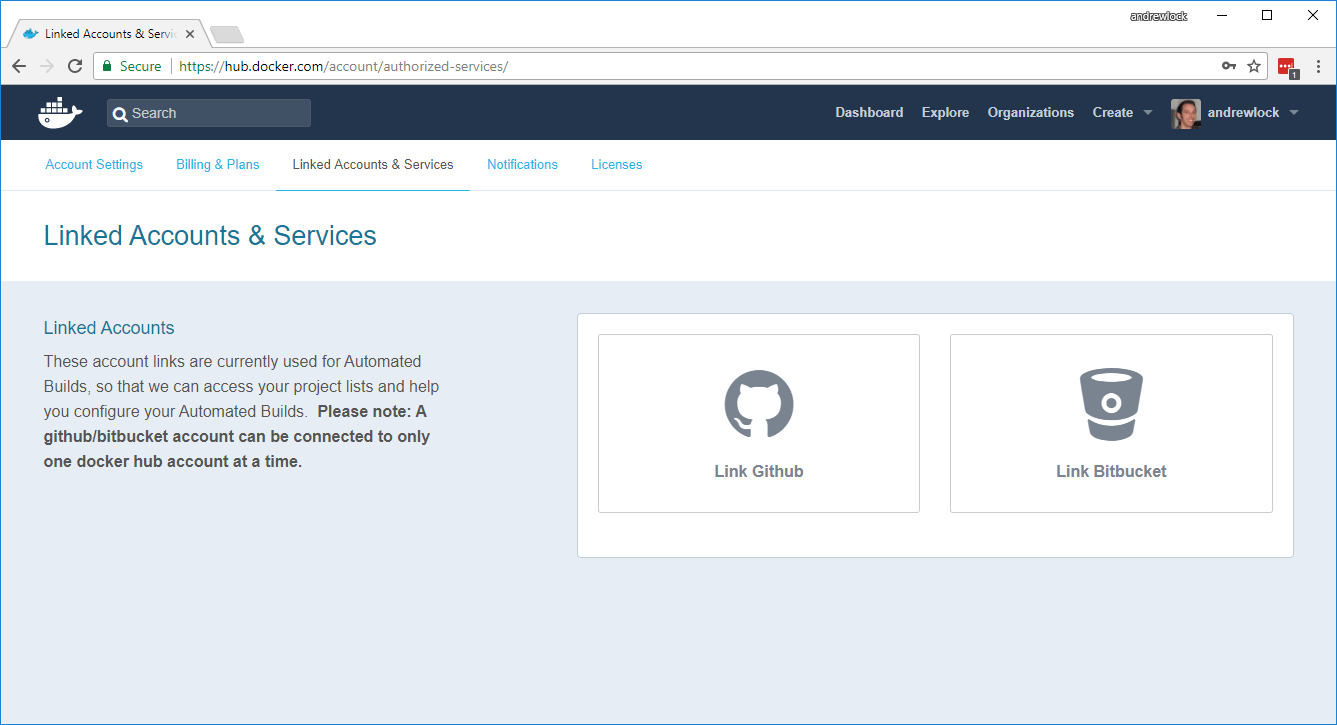The image size is (1337, 725).
Task: Expand the Create dropdown arrow
Action: click(x=1148, y=113)
